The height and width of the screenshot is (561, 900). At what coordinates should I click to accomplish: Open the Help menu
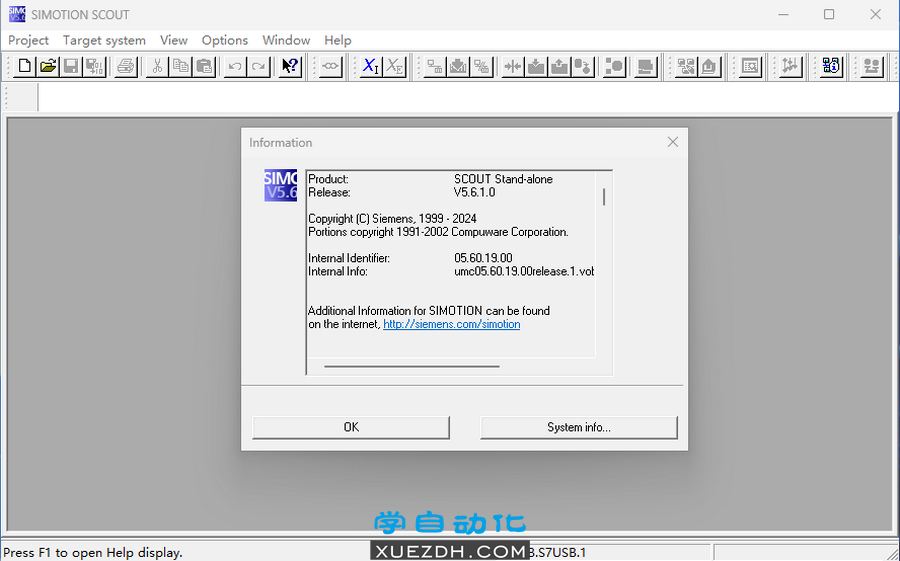tap(338, 40)
